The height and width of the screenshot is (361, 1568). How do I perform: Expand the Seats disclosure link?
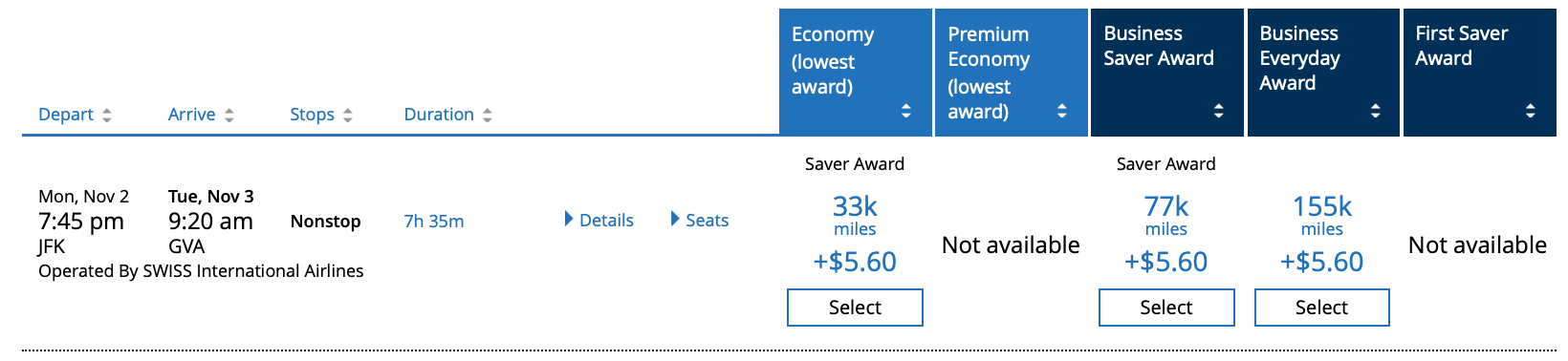pos(675,219)
